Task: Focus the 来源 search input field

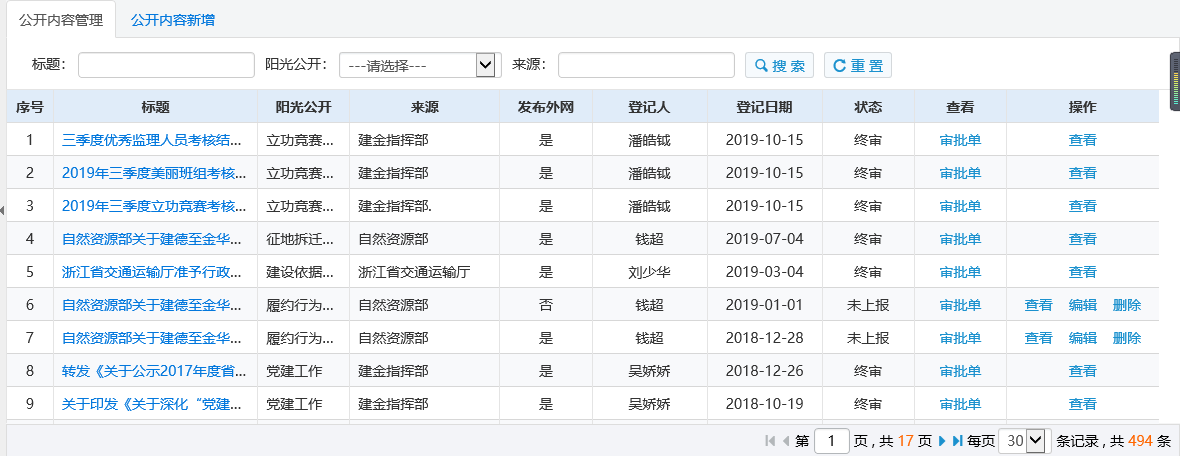Action: 646,65
